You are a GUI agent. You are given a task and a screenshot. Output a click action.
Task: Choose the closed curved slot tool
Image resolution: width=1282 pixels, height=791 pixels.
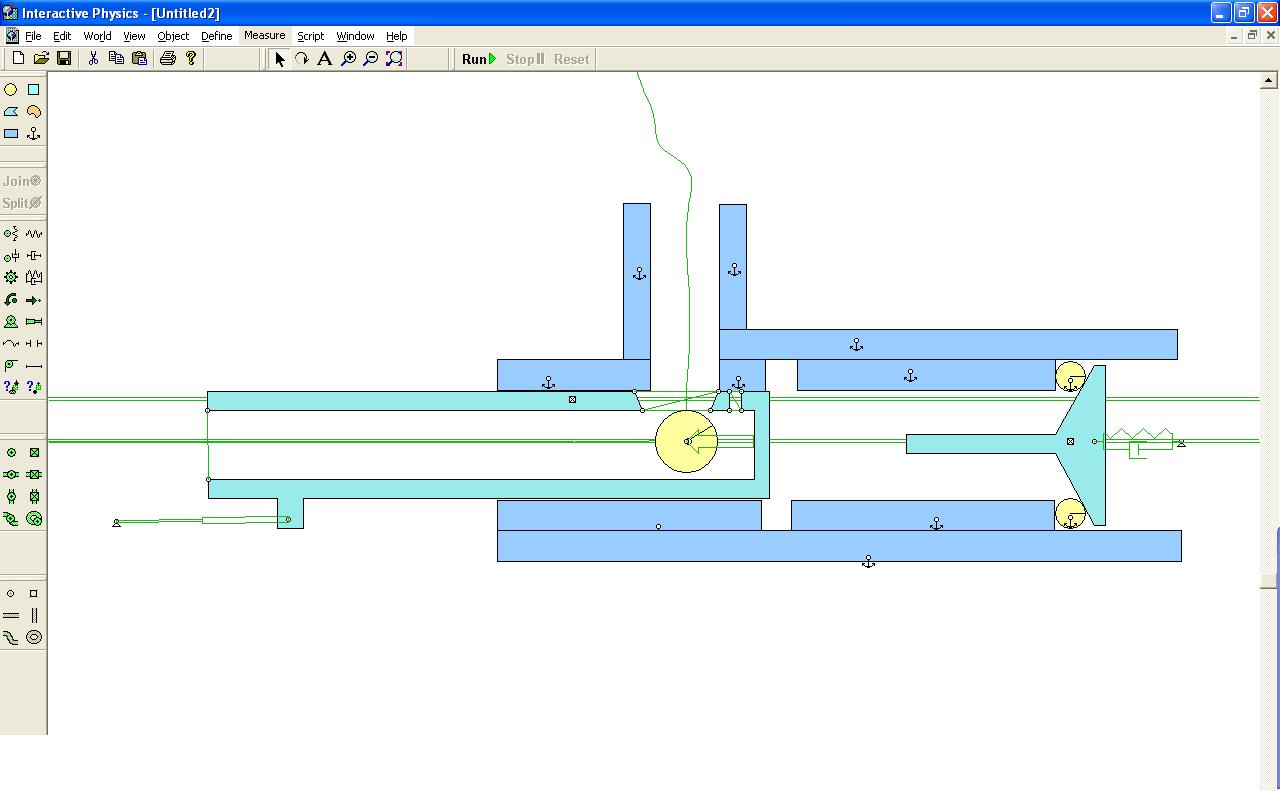click(x=34, y=637)
